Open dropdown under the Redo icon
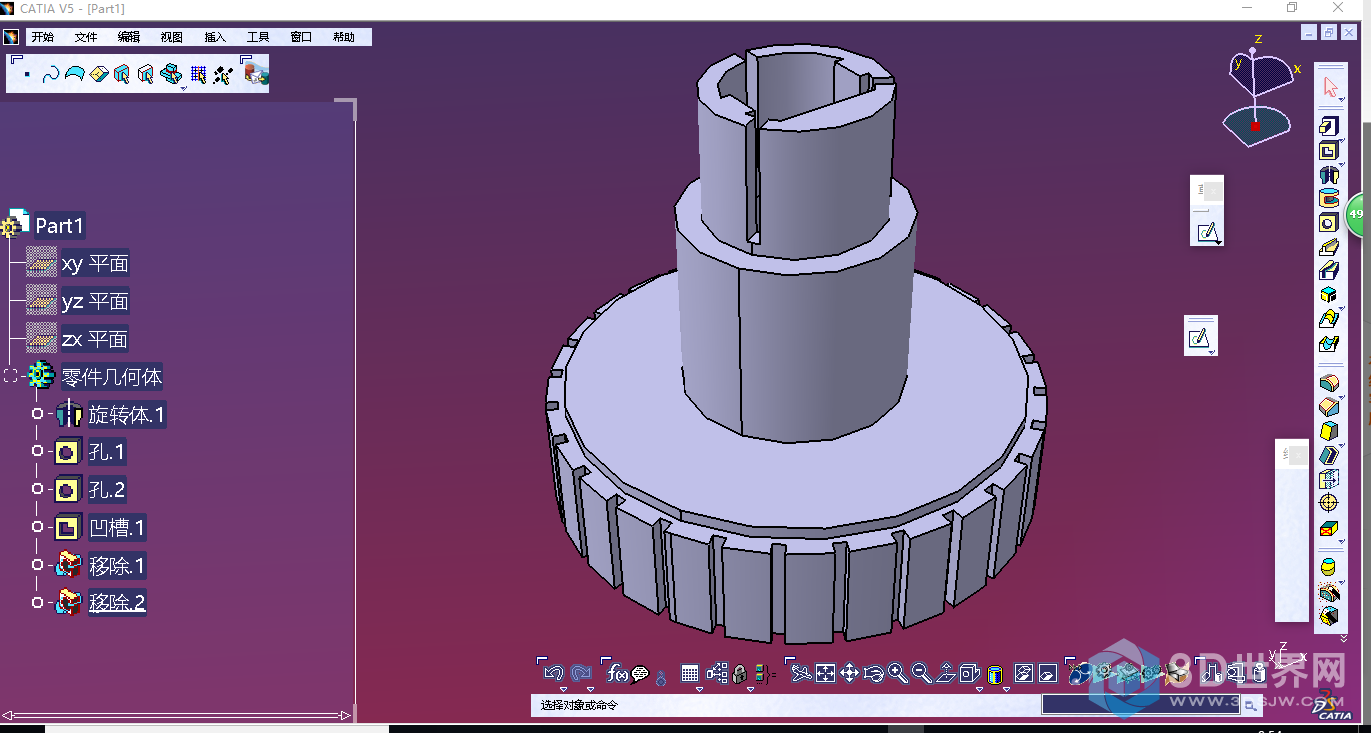1371x733 pixels. pyautogui.click(x=590, y=689)
